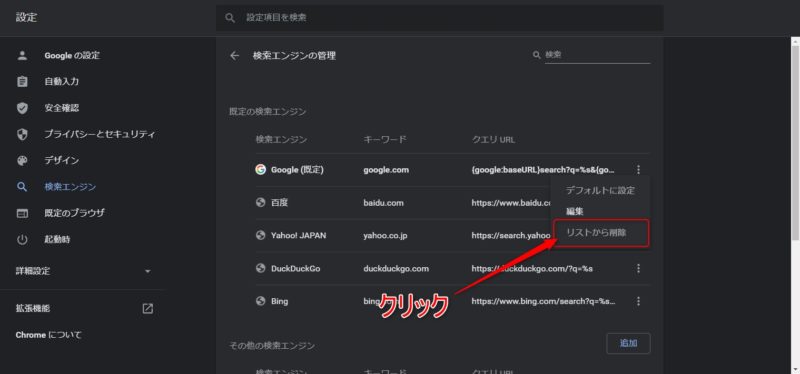Viewport: 800px width, 374px height.
Task: Click the globe icon next to 百度
Action: tap(261, 203)
